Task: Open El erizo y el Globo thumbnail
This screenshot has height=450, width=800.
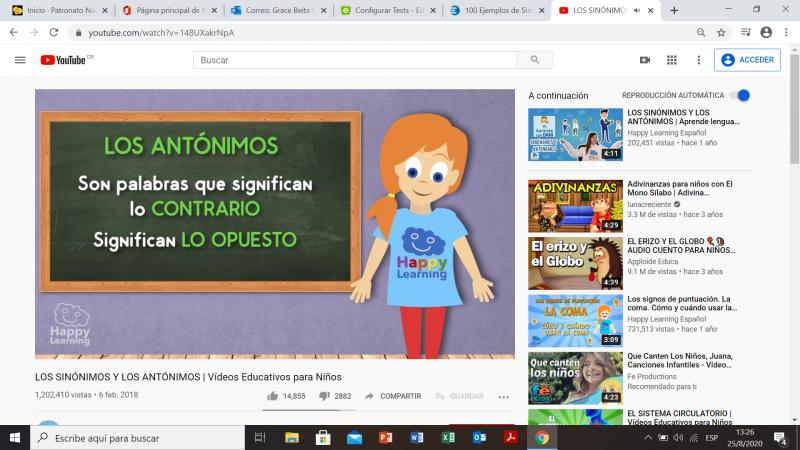Action: (575, 263)
